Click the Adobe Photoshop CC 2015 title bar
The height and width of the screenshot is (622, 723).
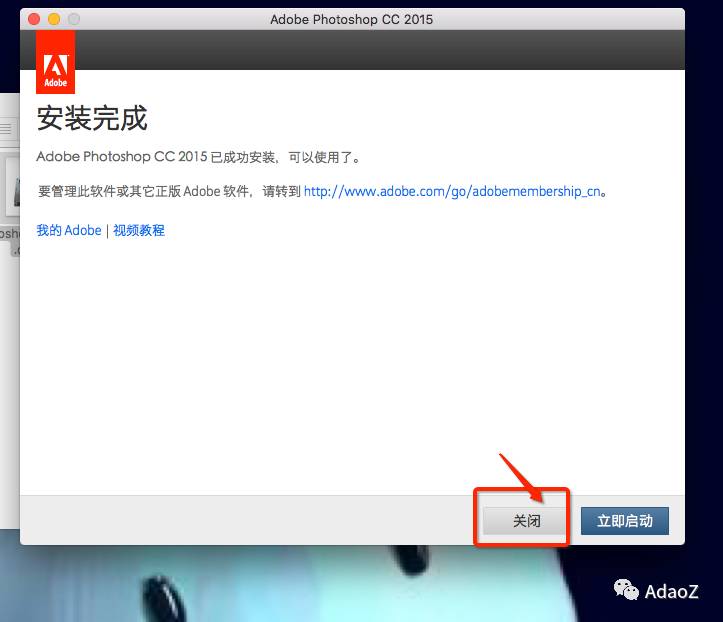352,19
